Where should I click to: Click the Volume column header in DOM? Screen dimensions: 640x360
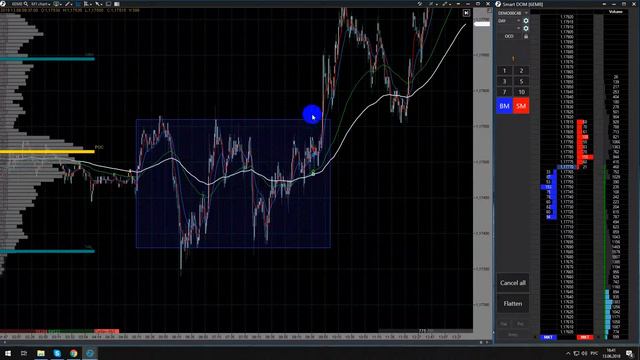(x=616, y=11)
